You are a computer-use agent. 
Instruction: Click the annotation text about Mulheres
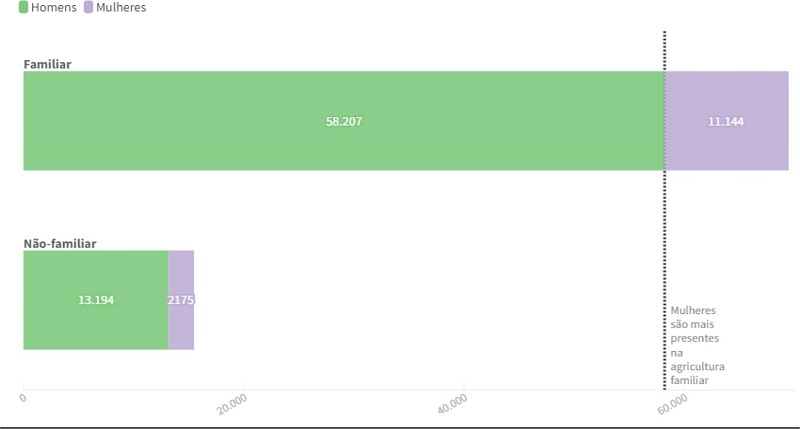[x=695, y=345]
